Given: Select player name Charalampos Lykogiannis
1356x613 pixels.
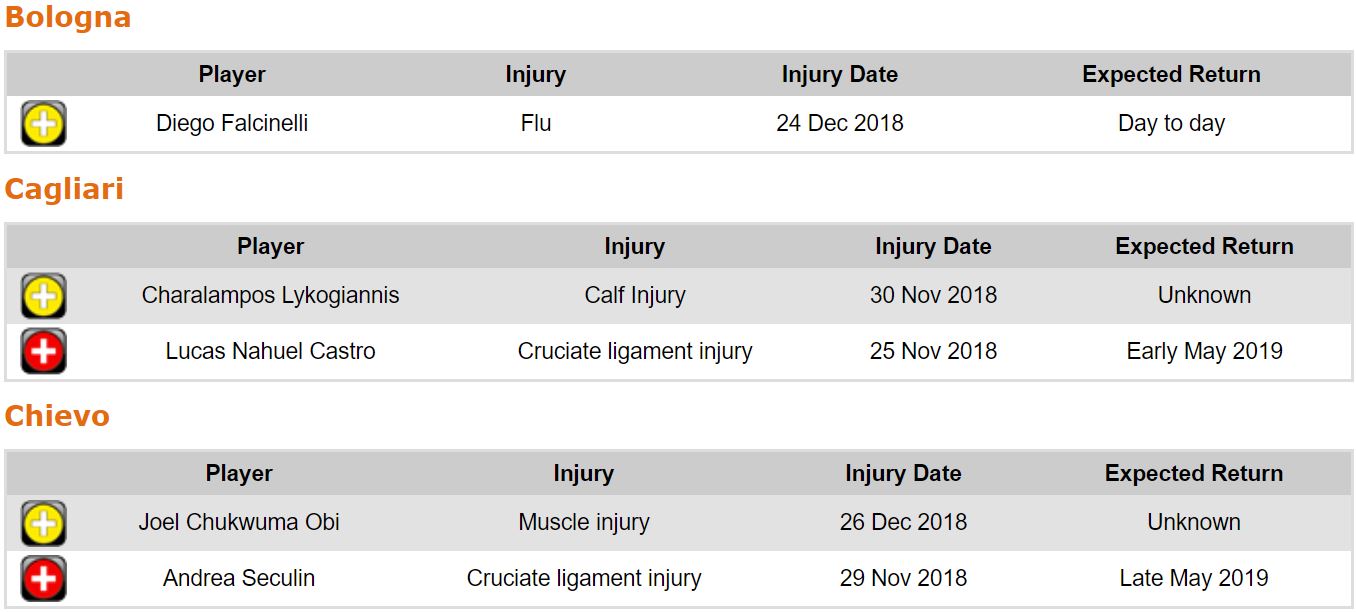Looking at the screenshot, I should [270, 296].
